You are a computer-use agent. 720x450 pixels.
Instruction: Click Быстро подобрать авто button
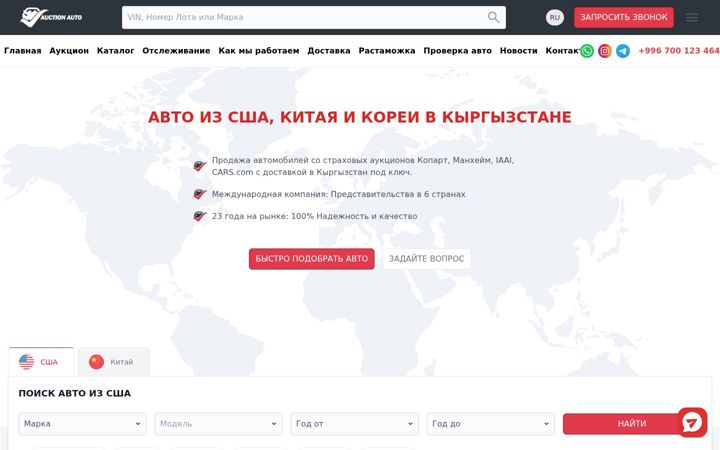(x=311, y=259)
